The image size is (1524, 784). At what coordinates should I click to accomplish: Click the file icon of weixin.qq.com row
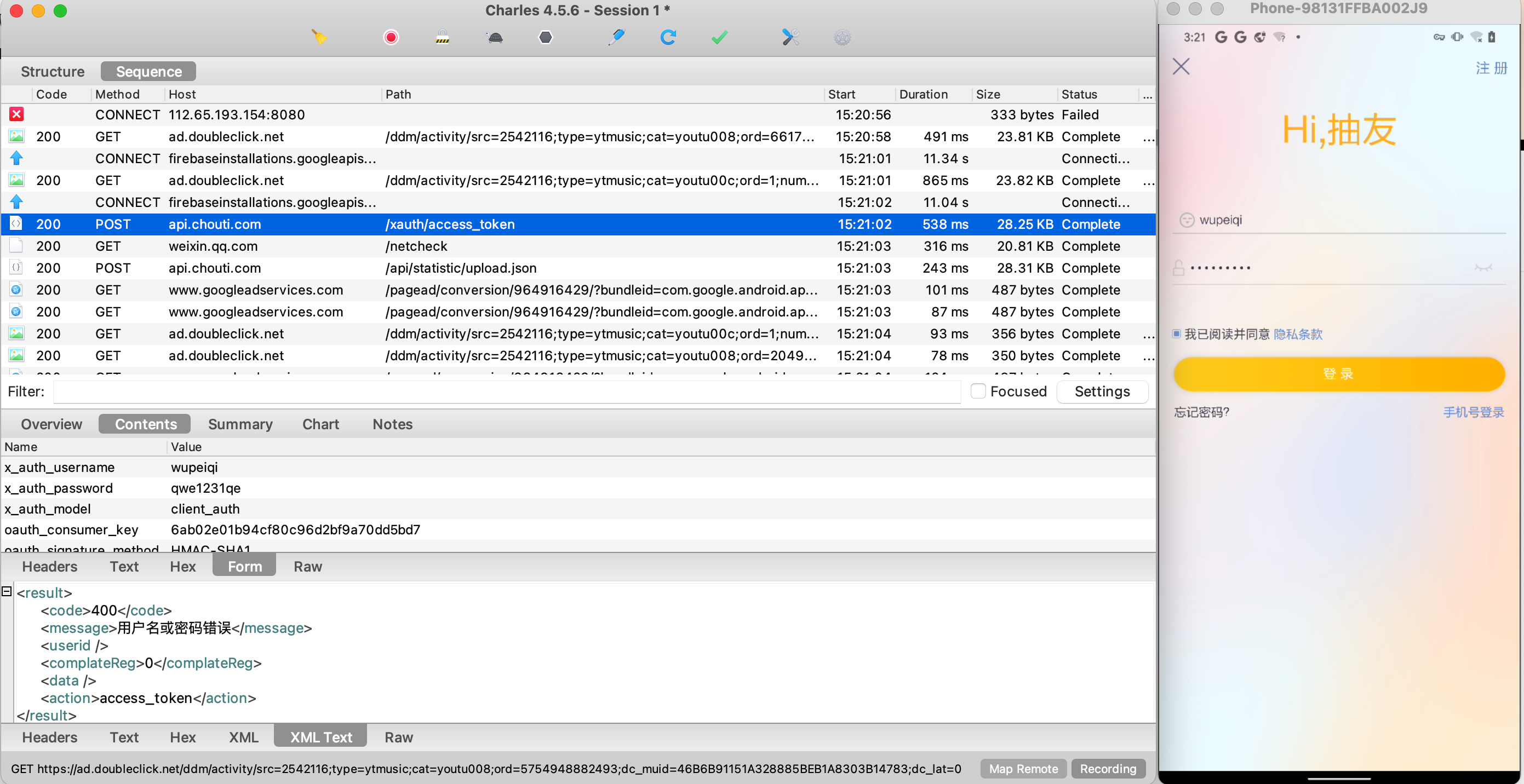[x=16, y=245]
